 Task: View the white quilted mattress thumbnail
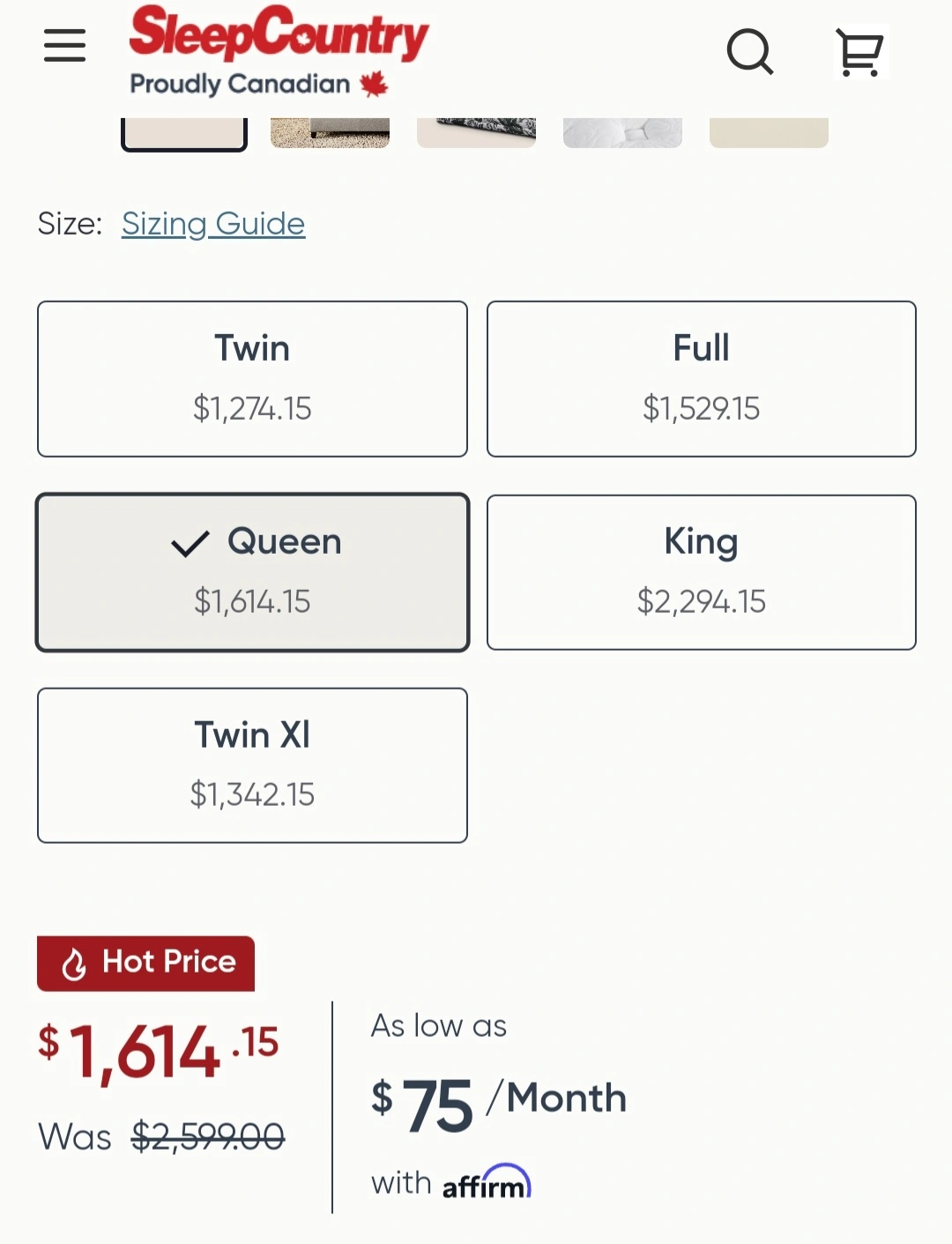(622, 132)
